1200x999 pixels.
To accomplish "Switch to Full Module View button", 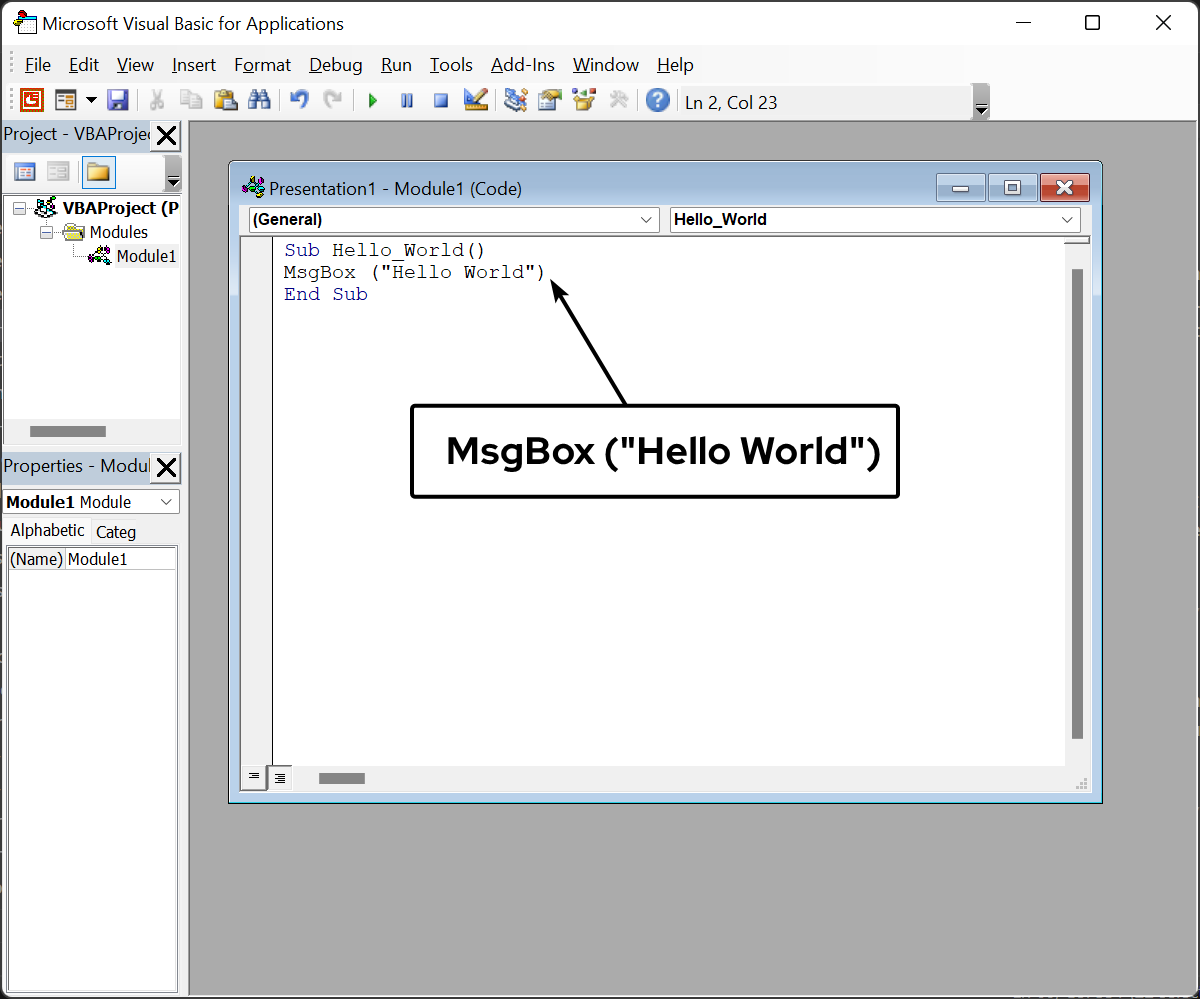I will coord(280,777).
